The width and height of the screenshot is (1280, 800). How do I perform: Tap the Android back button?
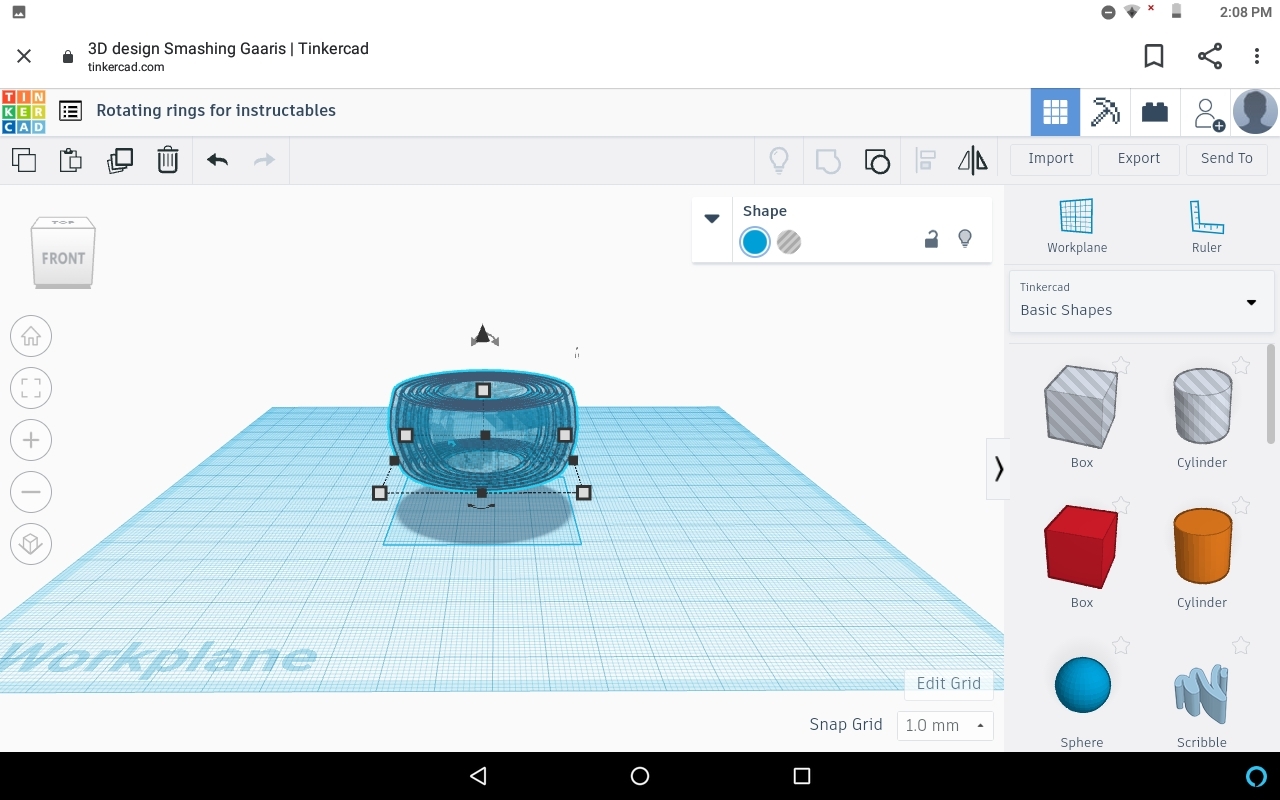[x=478, y=776]
